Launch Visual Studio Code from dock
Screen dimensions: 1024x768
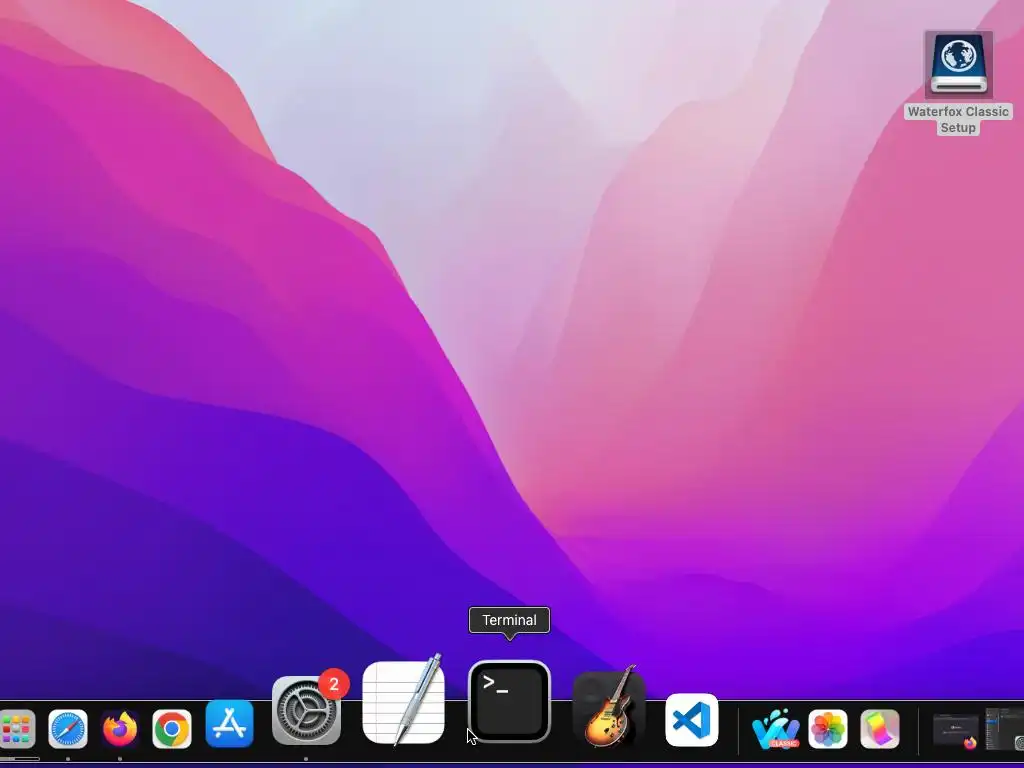[692, 720]
